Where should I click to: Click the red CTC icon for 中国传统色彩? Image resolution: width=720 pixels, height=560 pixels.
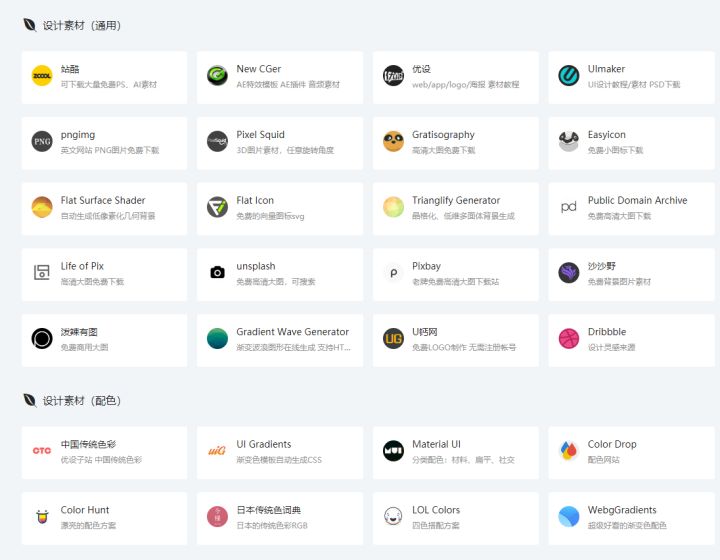pos(42,451)
